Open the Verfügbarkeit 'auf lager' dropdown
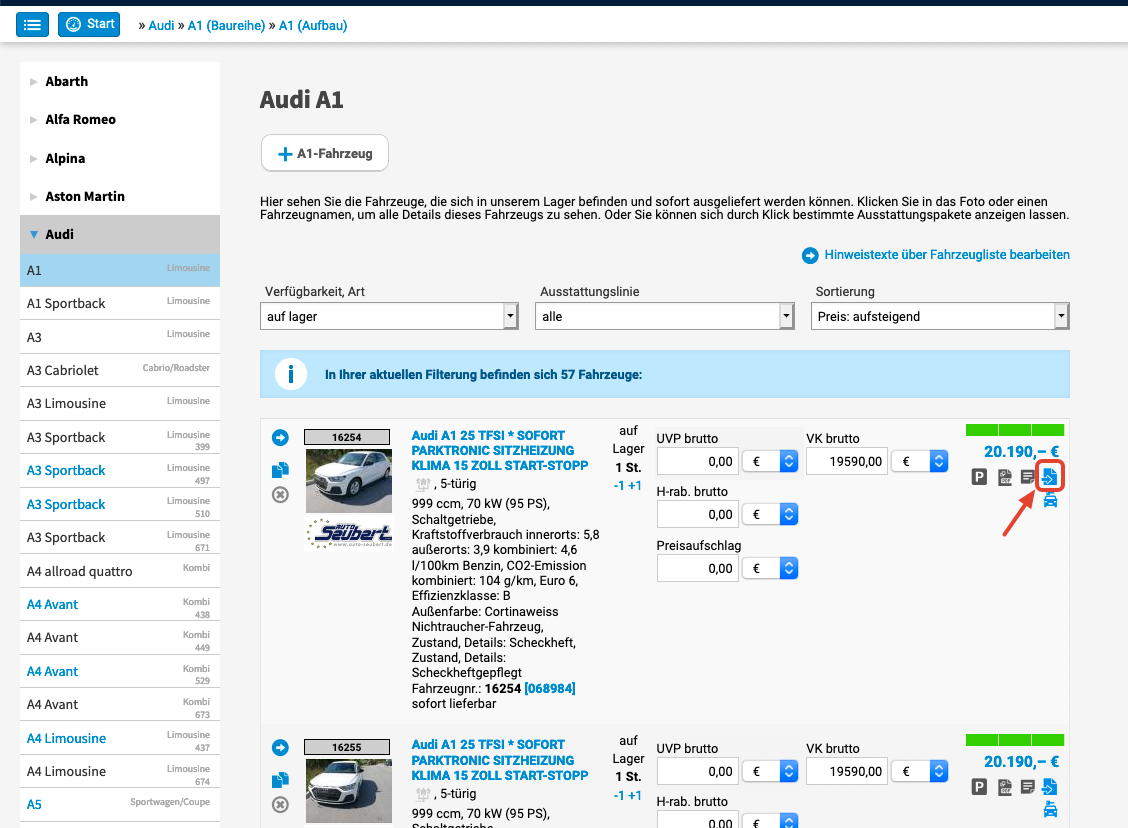The image size is (1128, 828). [x=389, y=316]
